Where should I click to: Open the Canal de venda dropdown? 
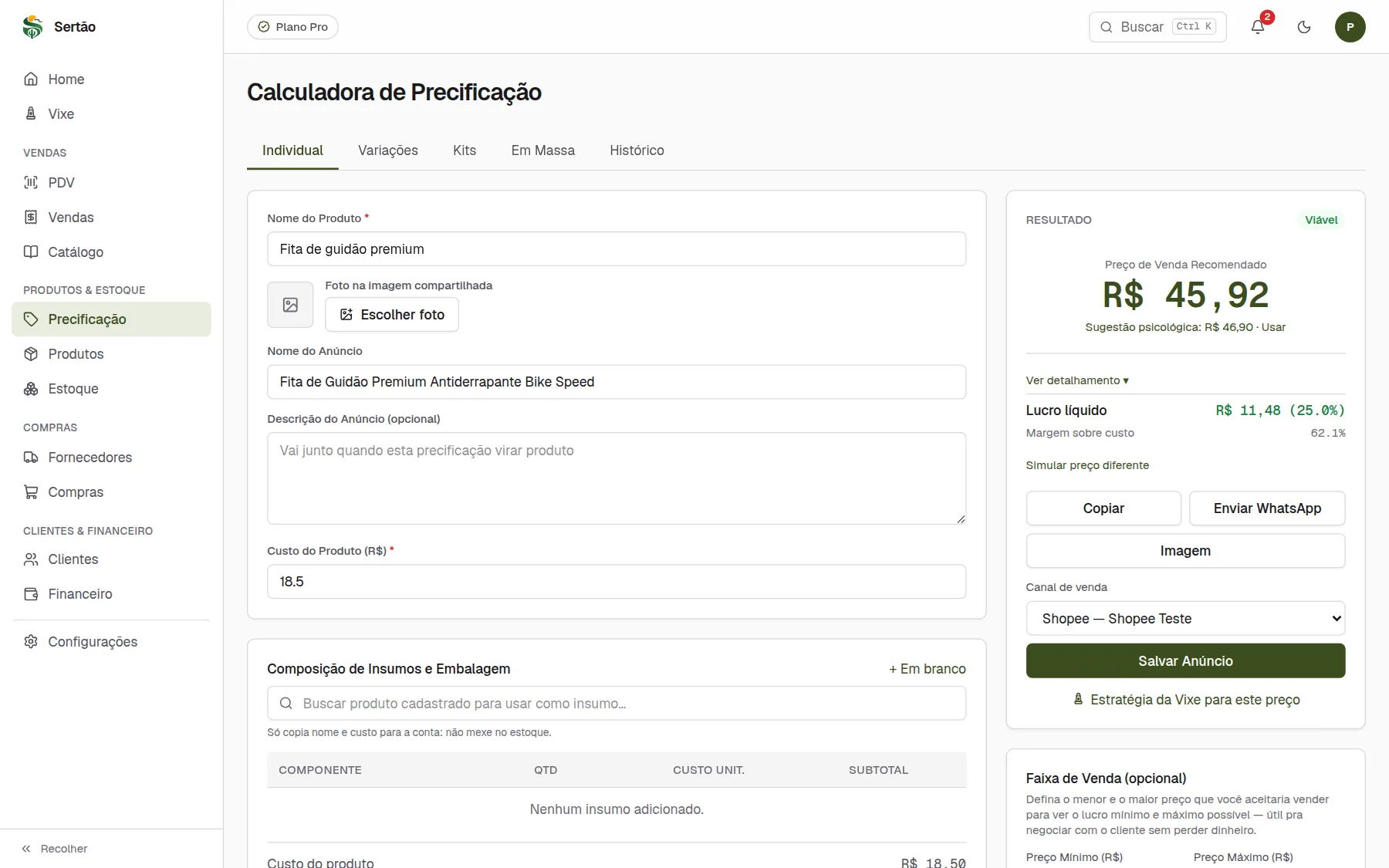coord(1185,618)
